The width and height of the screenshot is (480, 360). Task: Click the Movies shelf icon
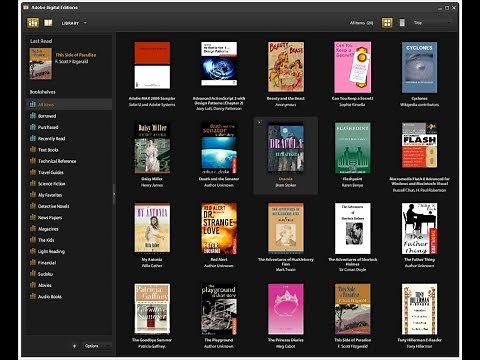pos(33,285)
